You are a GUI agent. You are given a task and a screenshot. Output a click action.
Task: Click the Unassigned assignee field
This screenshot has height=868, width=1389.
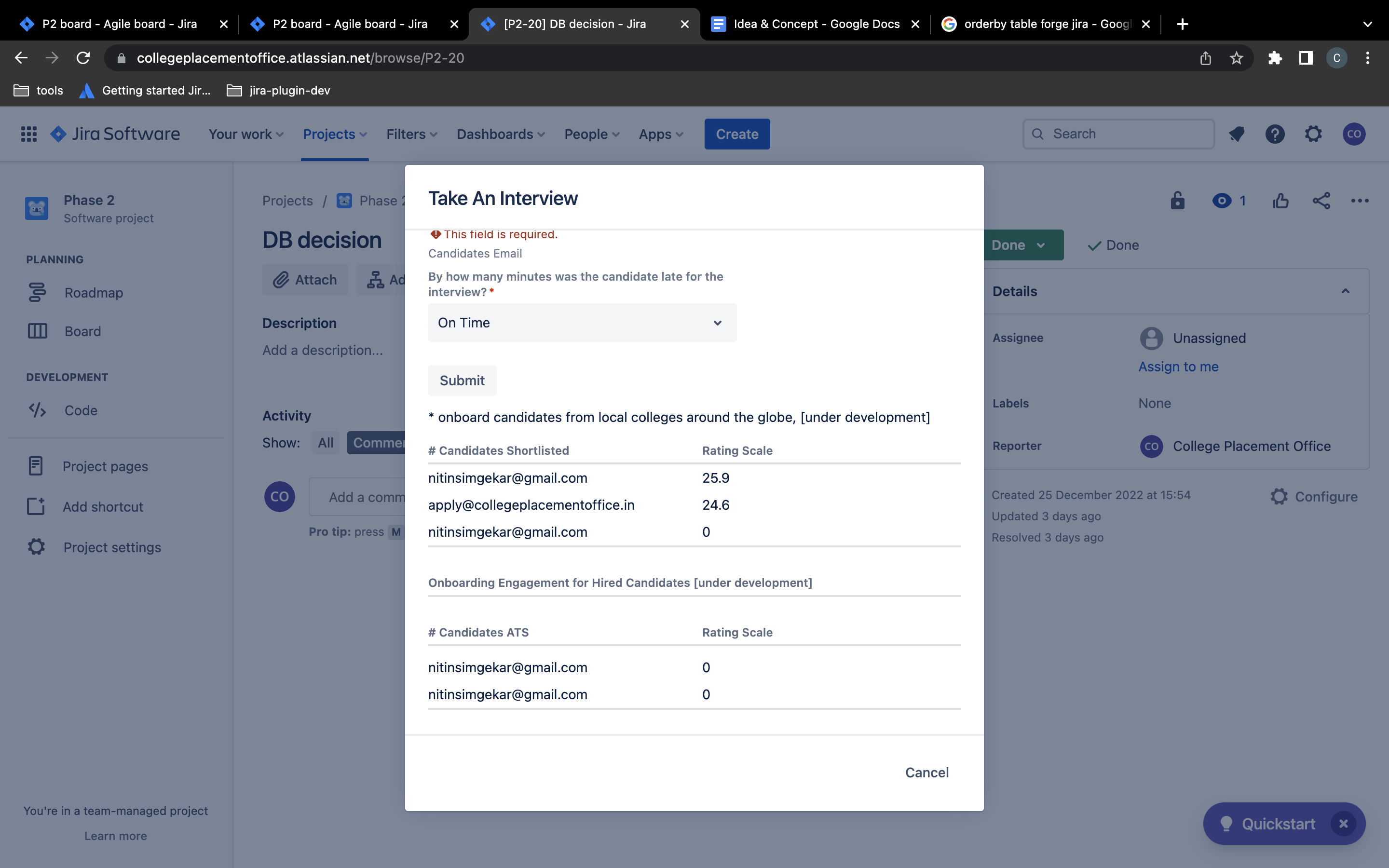pos(1193,338)
